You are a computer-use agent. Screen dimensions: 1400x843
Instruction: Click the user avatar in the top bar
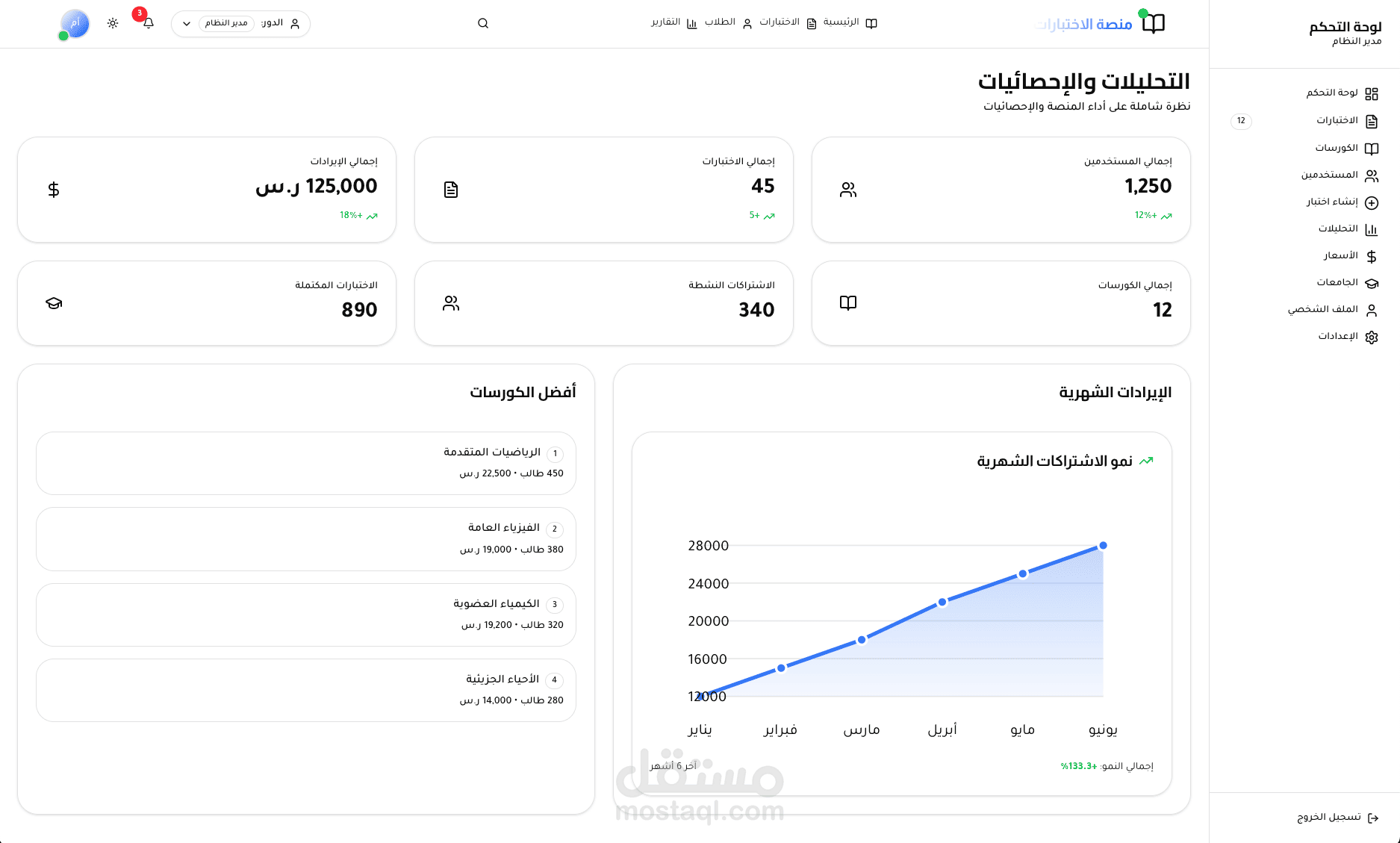(75, 24)
